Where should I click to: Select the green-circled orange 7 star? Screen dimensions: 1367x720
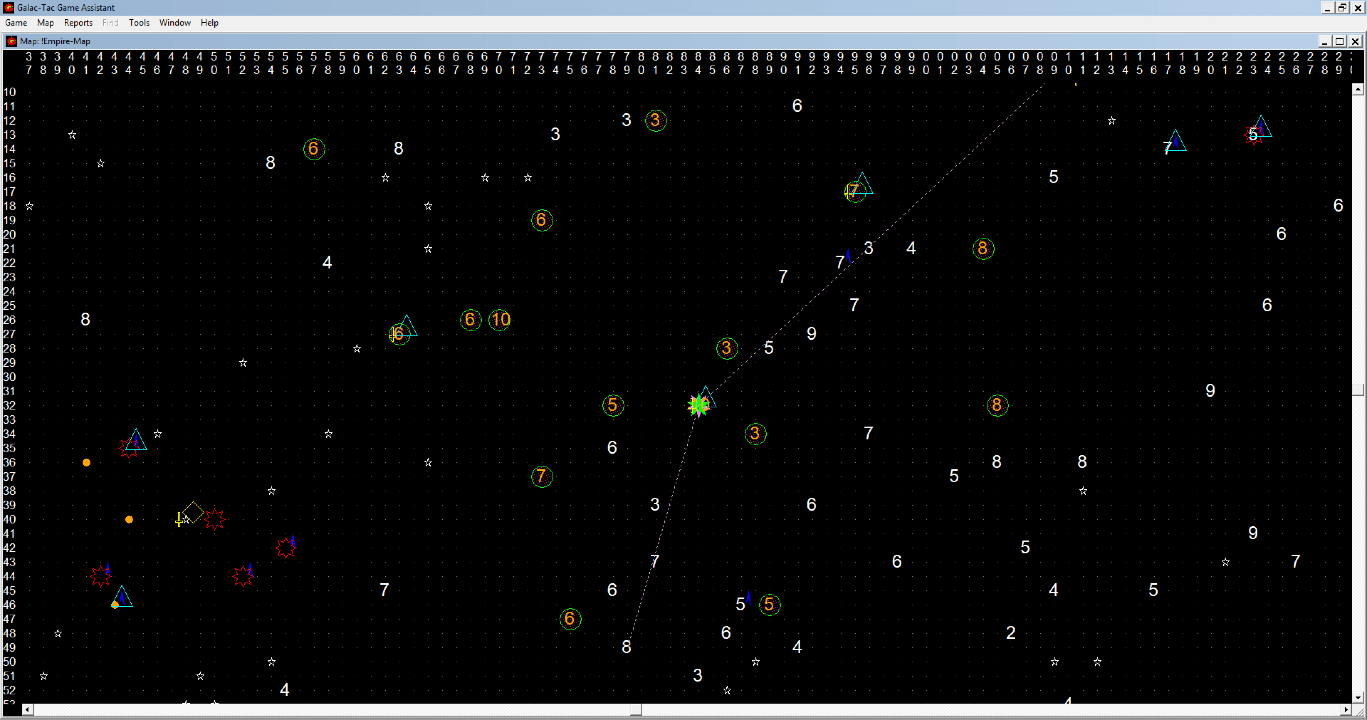click(x=541, y=476)
